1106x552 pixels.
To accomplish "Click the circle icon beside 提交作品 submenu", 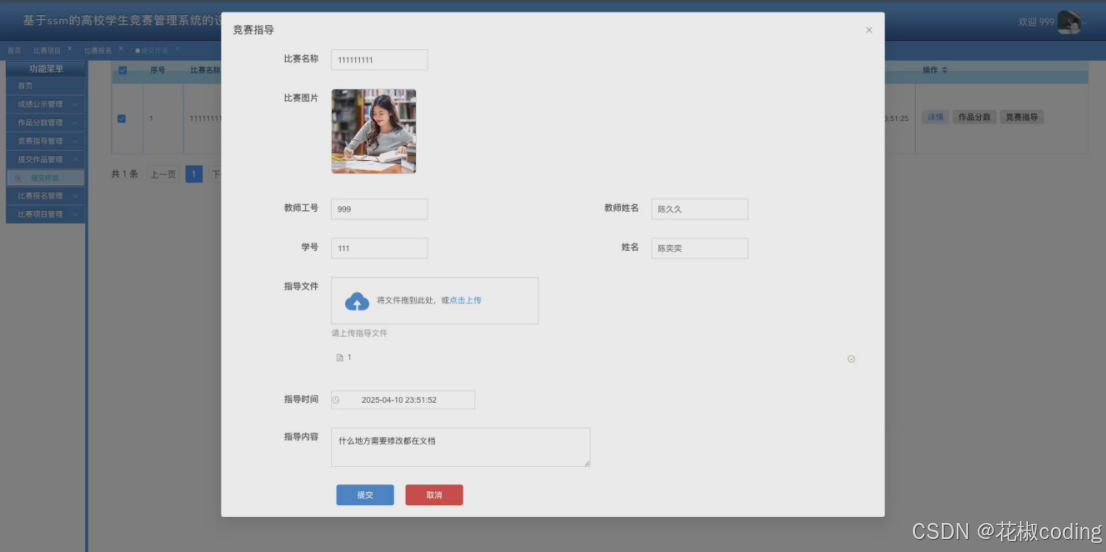I will pyautogui.click(x=18, y=178).
